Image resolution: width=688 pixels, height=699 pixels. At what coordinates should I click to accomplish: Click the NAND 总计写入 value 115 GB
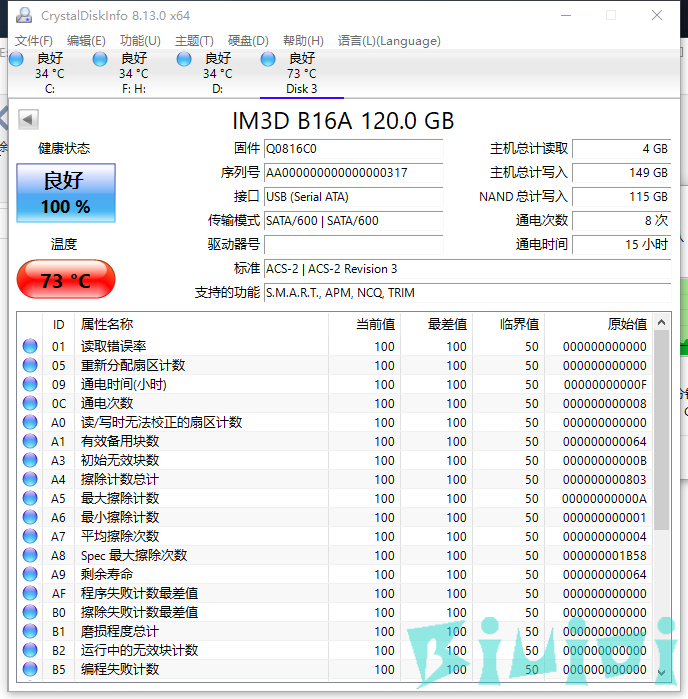click(622, 197)
